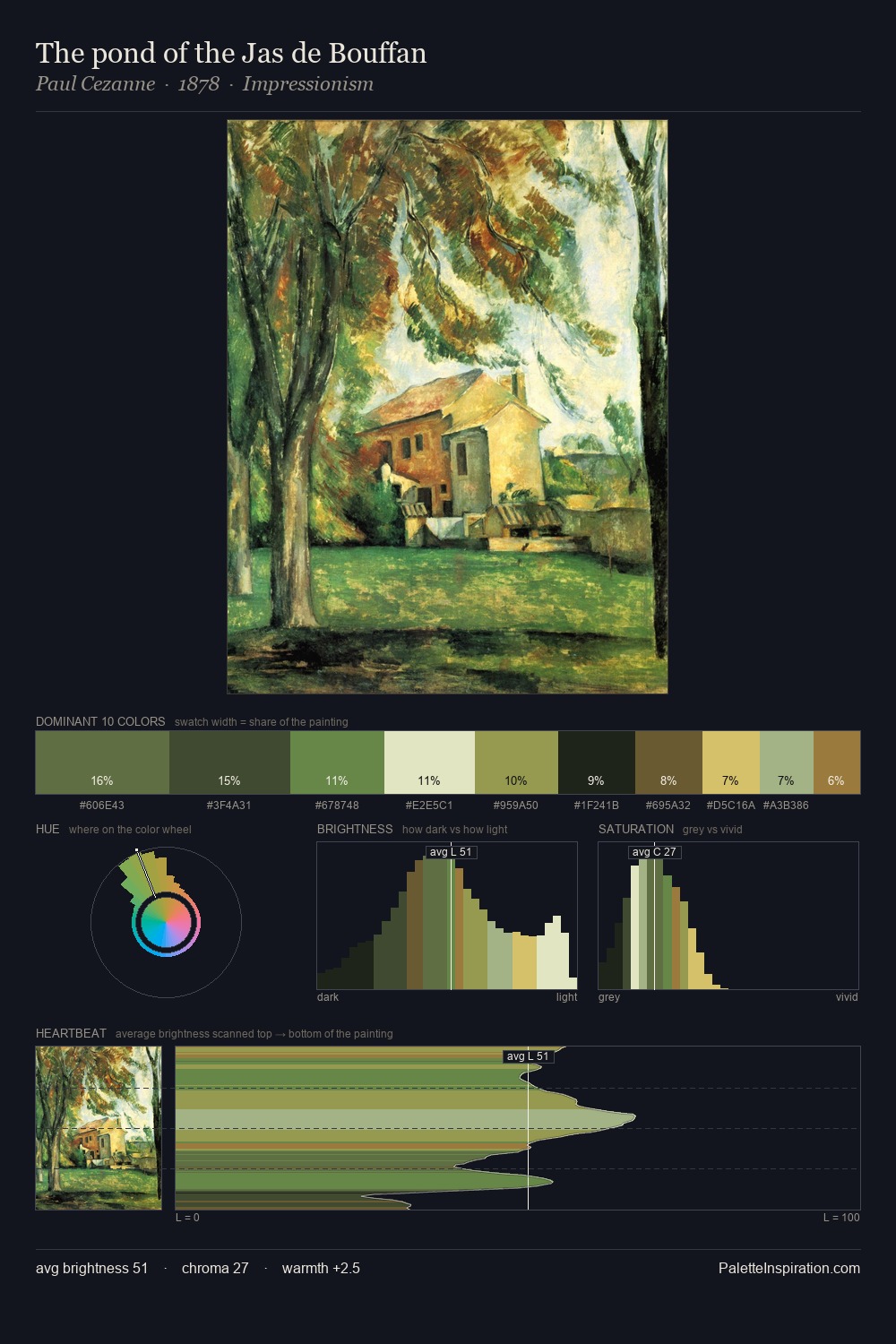This screenshot has height=1344, width=896.
Task: Select the #1F241B near-black swatch
Action: 597,762
